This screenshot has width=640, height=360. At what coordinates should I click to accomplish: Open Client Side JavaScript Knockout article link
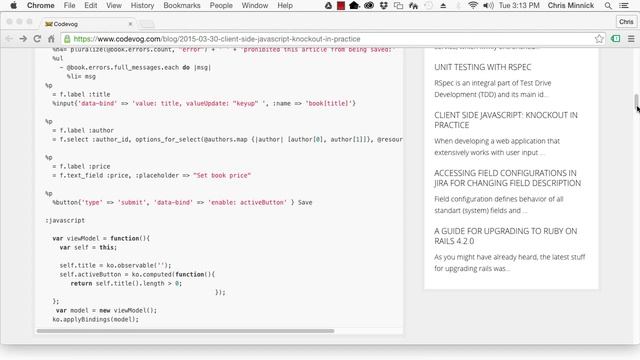point(506,120)
